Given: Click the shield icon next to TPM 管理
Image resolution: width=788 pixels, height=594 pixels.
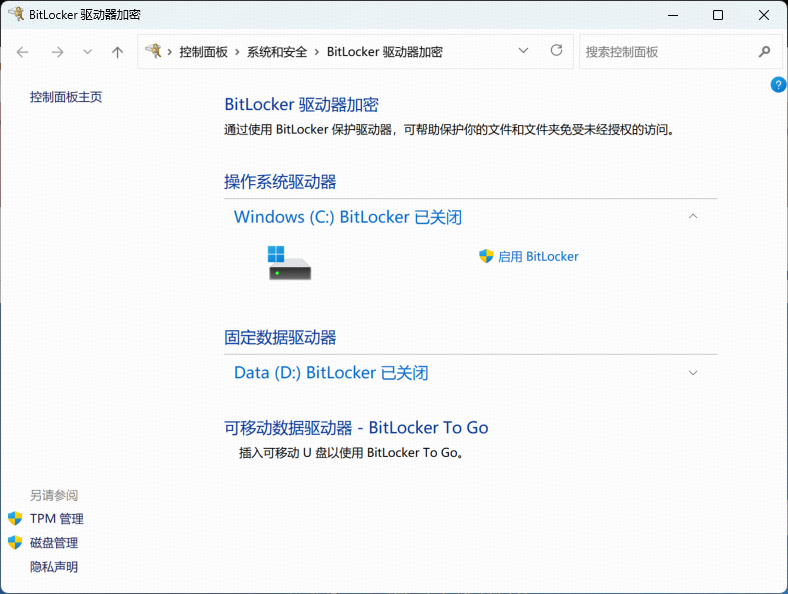Looking at the screenshot, I should (15, 519).
